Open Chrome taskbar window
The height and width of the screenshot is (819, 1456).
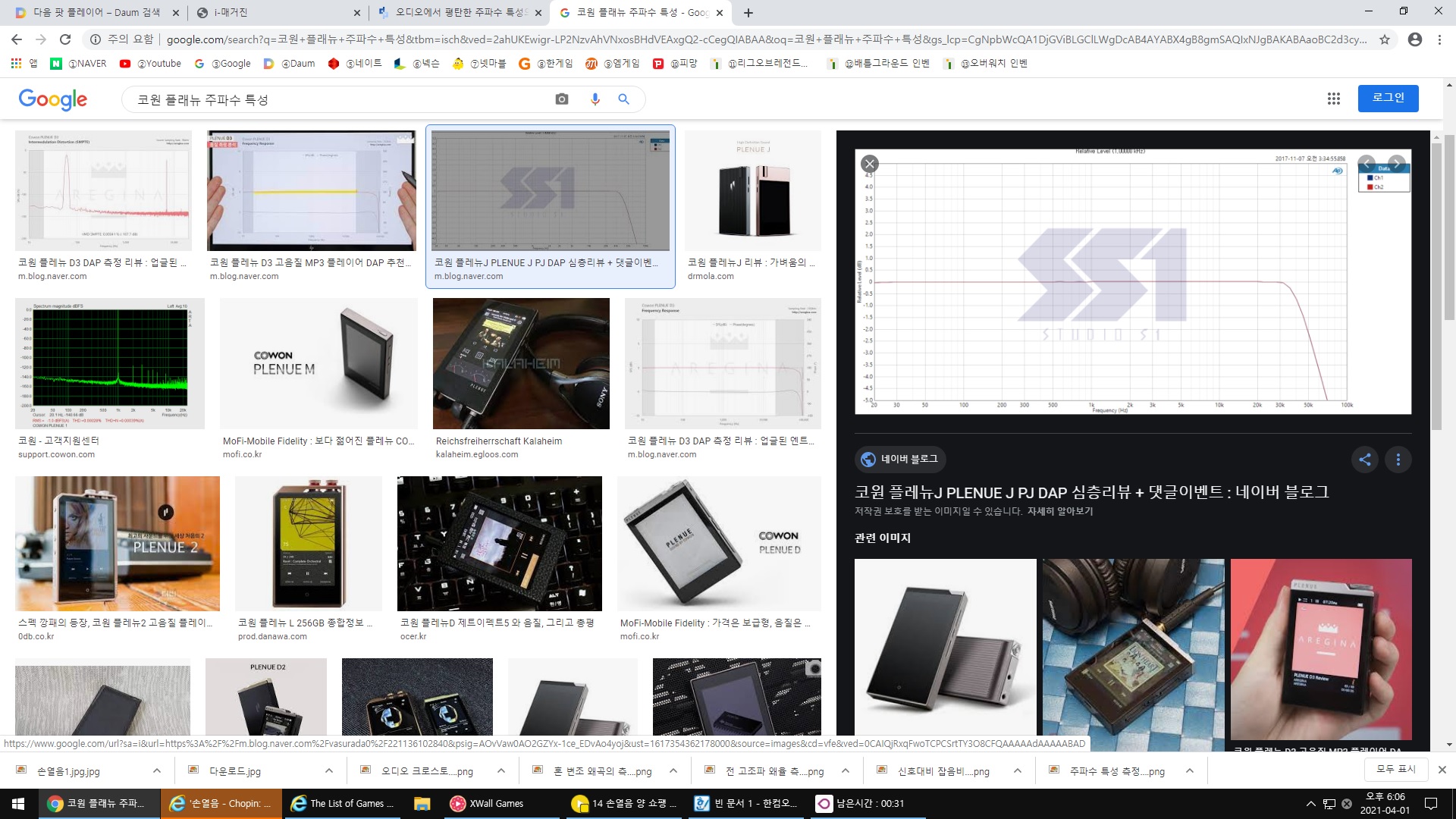[99, 803]
